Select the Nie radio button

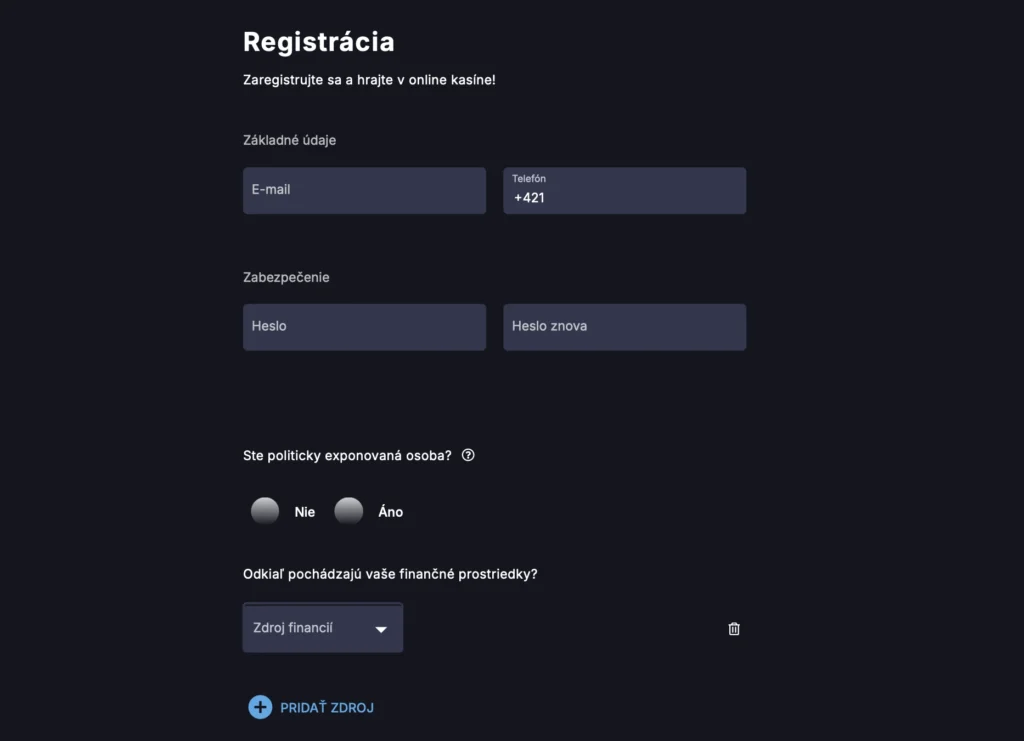[x=264, y=510]
